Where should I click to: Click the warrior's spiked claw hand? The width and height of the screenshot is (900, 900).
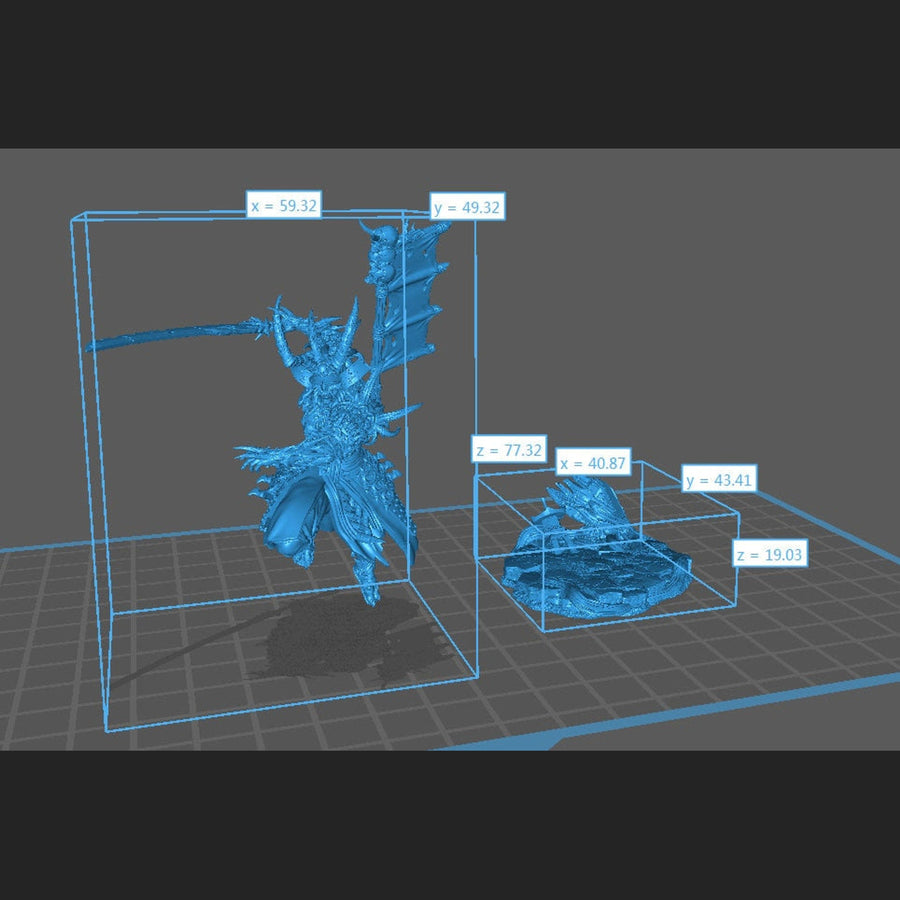coord(255,458)
